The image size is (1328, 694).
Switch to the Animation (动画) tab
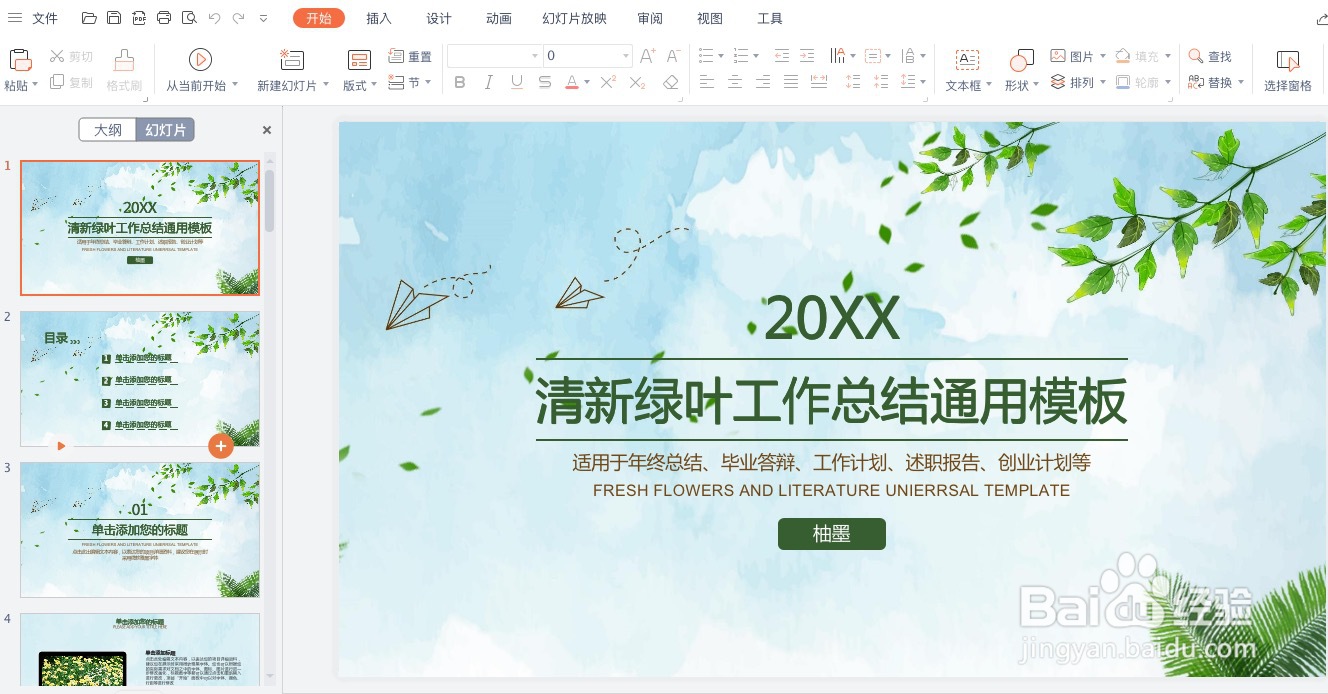coord(499,18)
